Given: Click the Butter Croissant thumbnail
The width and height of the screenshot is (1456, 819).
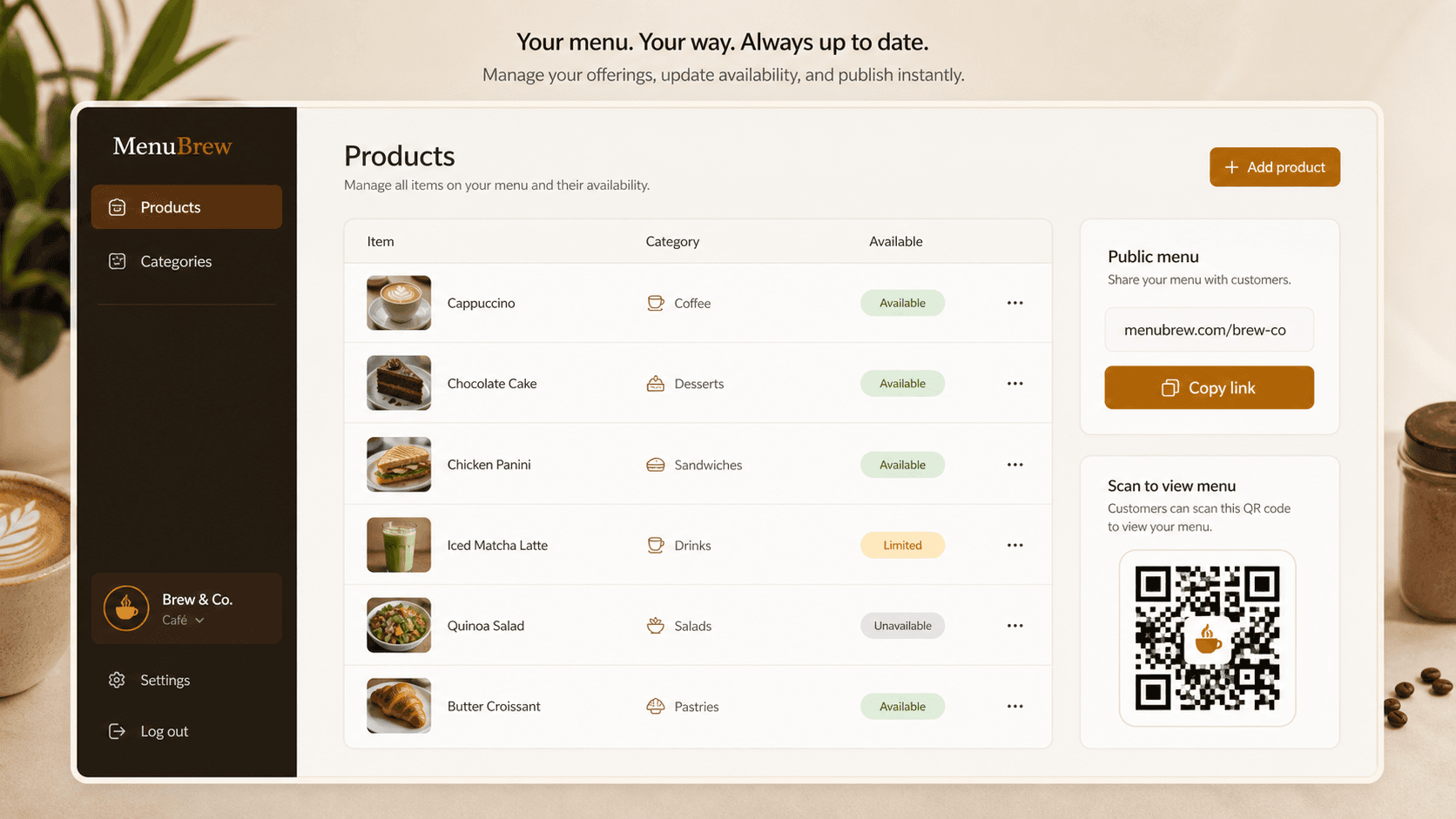Looking at the screenshot, I should [x=399, y=706].
